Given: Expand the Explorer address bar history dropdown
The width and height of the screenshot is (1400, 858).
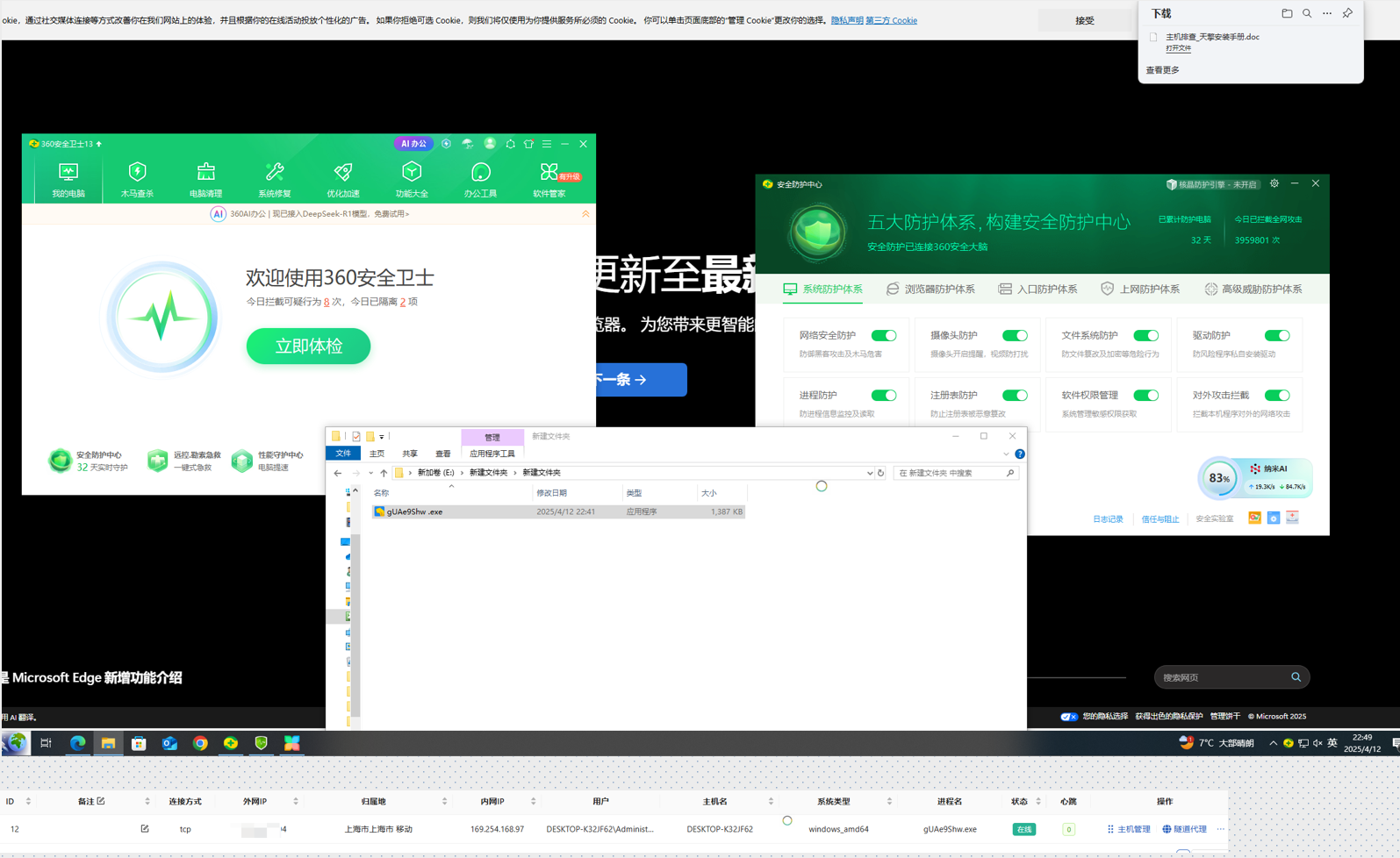Looking at the screenshot, I should pos(869,473).
